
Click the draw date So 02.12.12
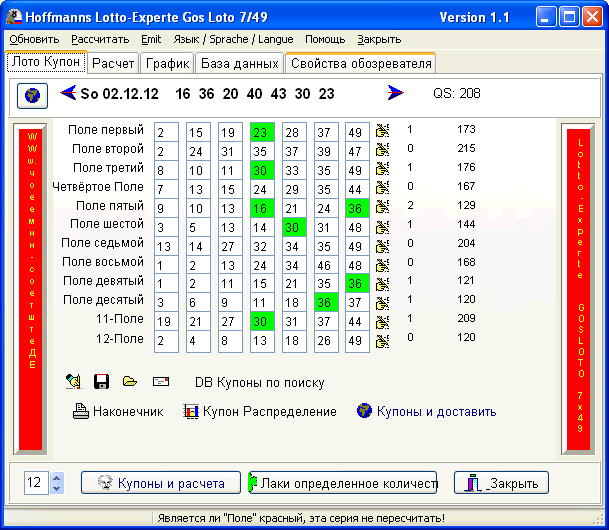pyautogui.click(x=120, y=94)
